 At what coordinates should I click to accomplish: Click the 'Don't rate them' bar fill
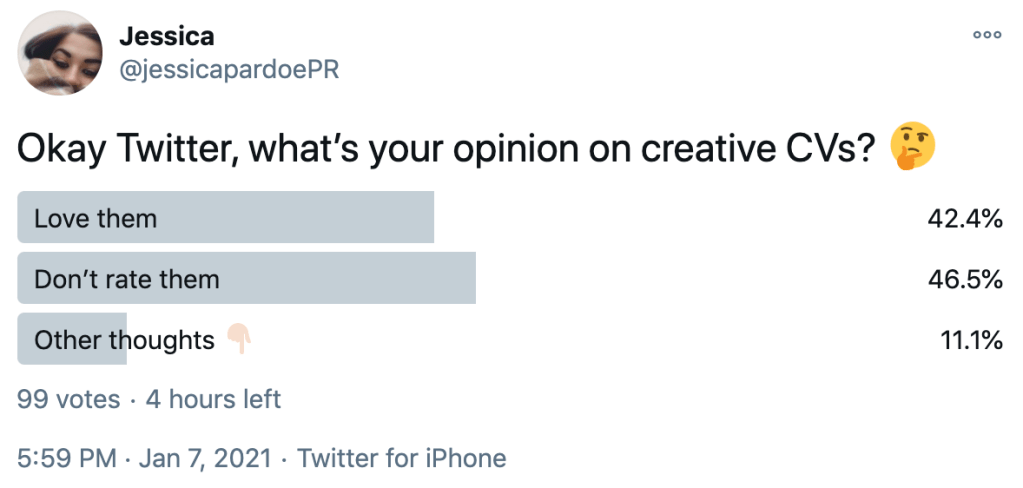(350, 279)
